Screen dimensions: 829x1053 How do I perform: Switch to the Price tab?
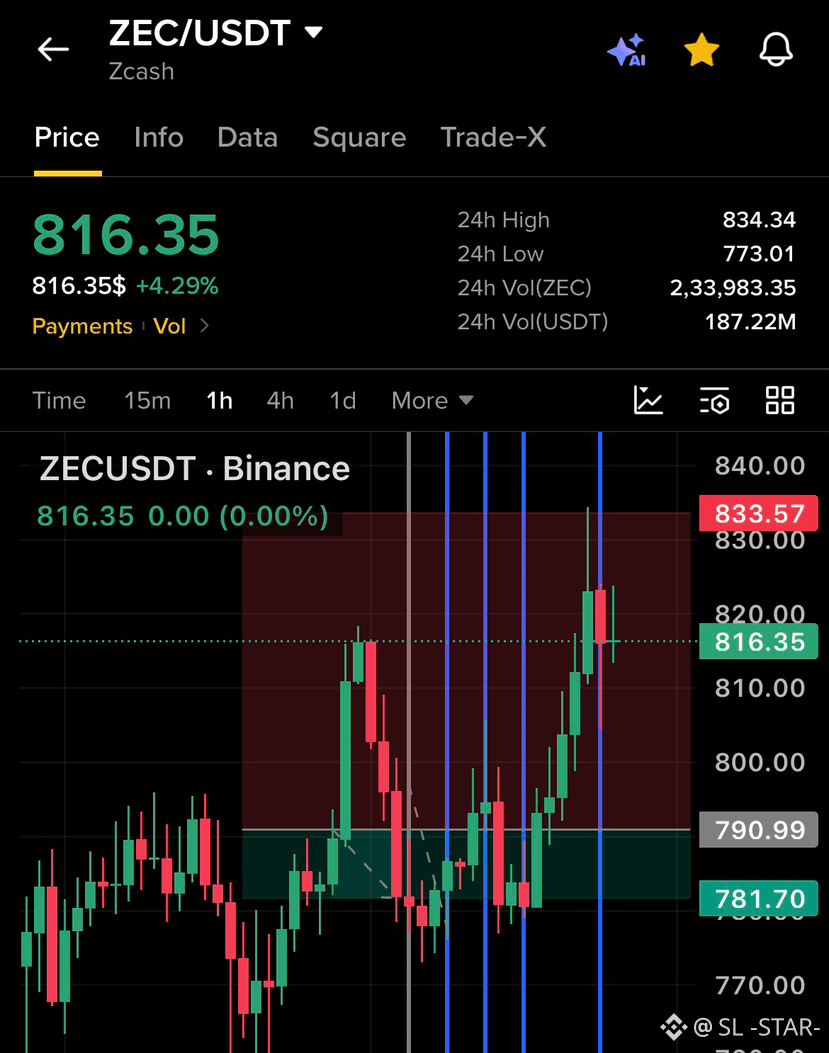(x=67, y=137)
